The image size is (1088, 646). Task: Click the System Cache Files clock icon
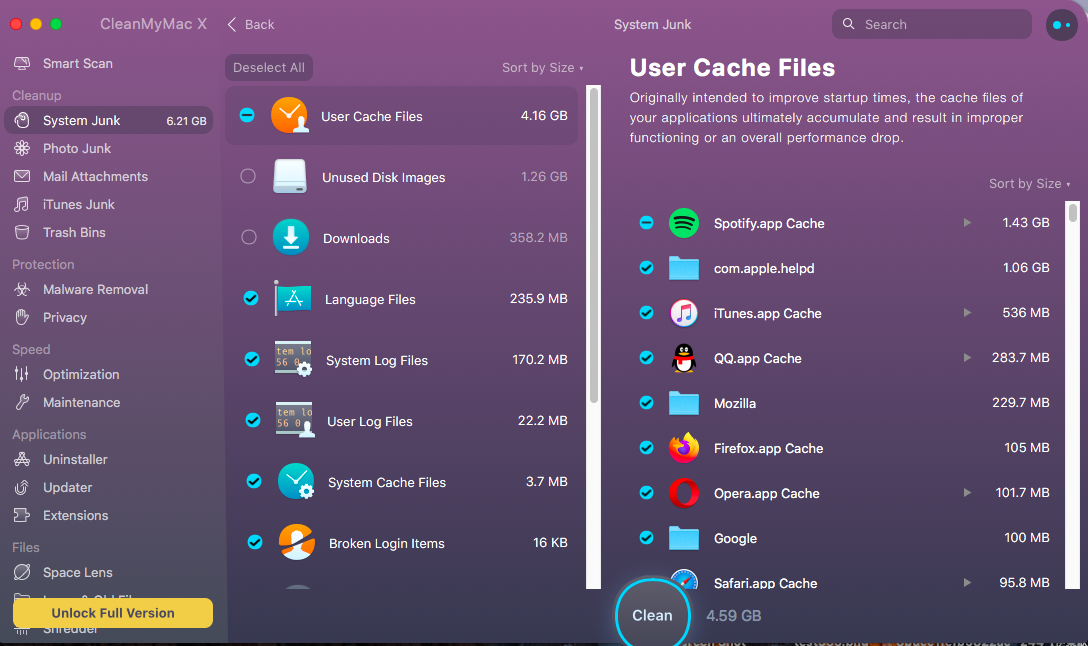[x=296, y=482]
